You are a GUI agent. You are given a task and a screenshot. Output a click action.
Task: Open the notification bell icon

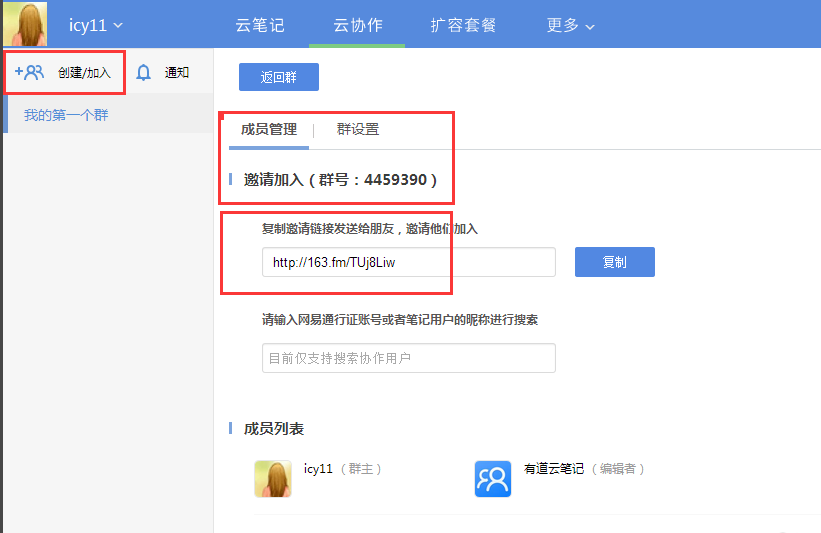(x=143, y=73)
